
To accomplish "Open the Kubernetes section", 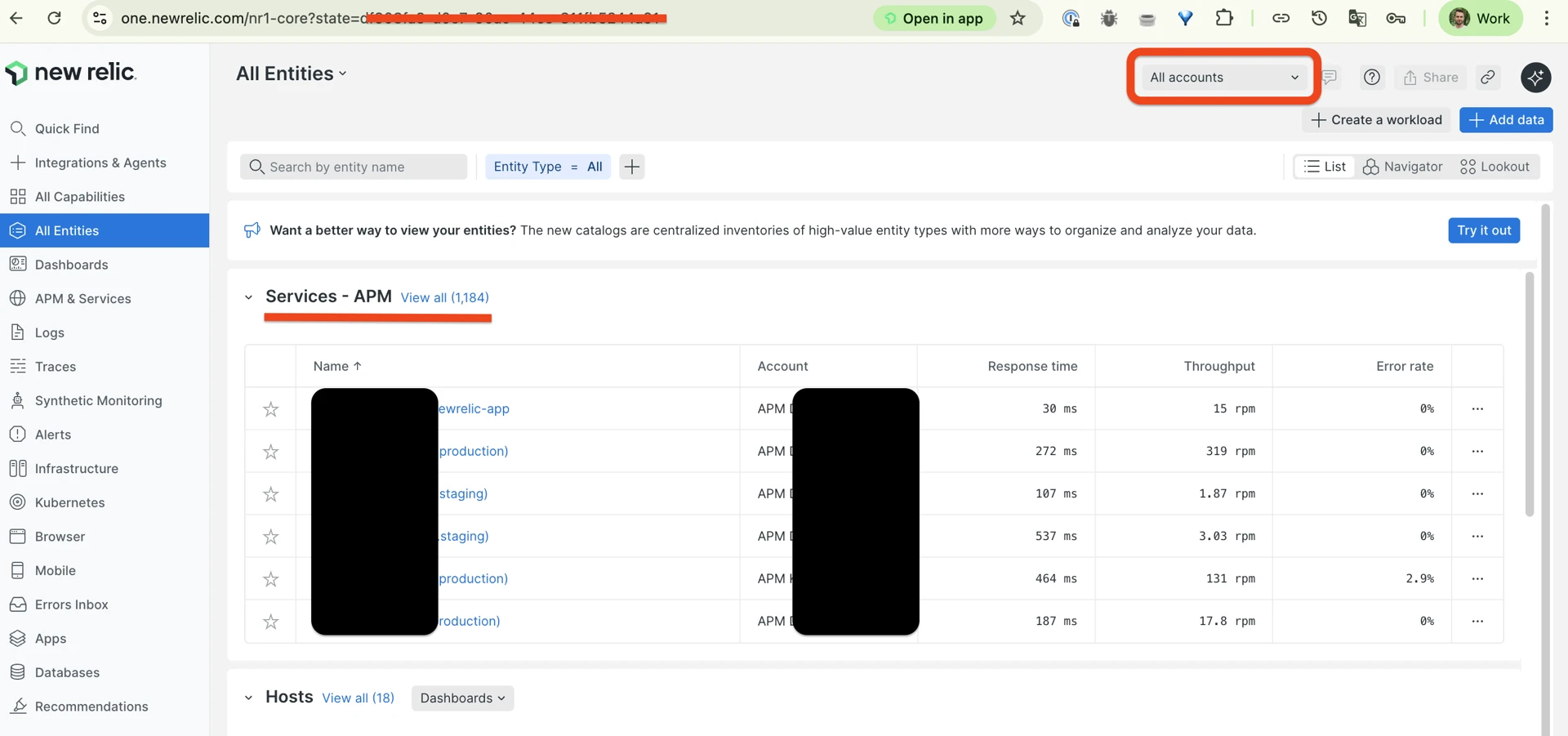I will pos(69,502).
